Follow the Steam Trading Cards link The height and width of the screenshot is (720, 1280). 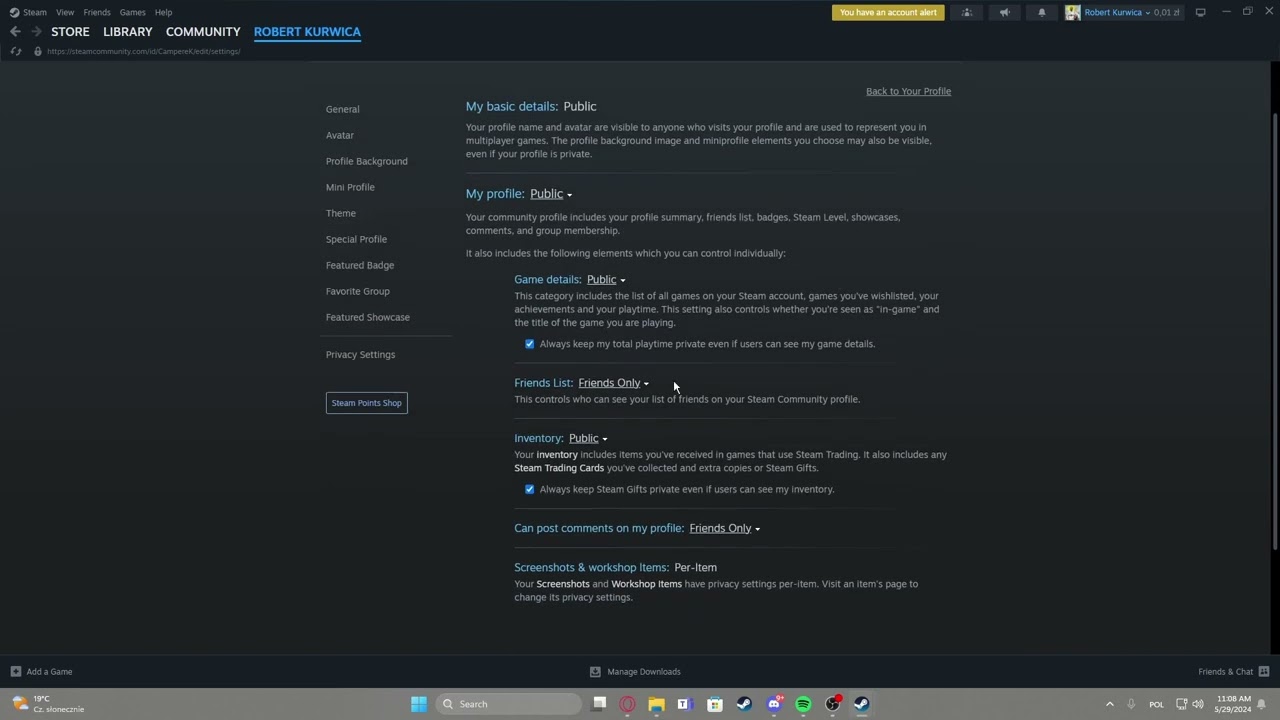(559, 468)
